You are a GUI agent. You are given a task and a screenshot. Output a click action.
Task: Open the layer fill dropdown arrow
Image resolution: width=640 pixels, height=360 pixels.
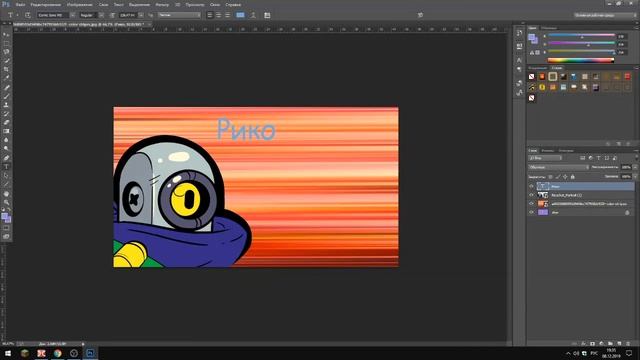(x=634, y=177)
